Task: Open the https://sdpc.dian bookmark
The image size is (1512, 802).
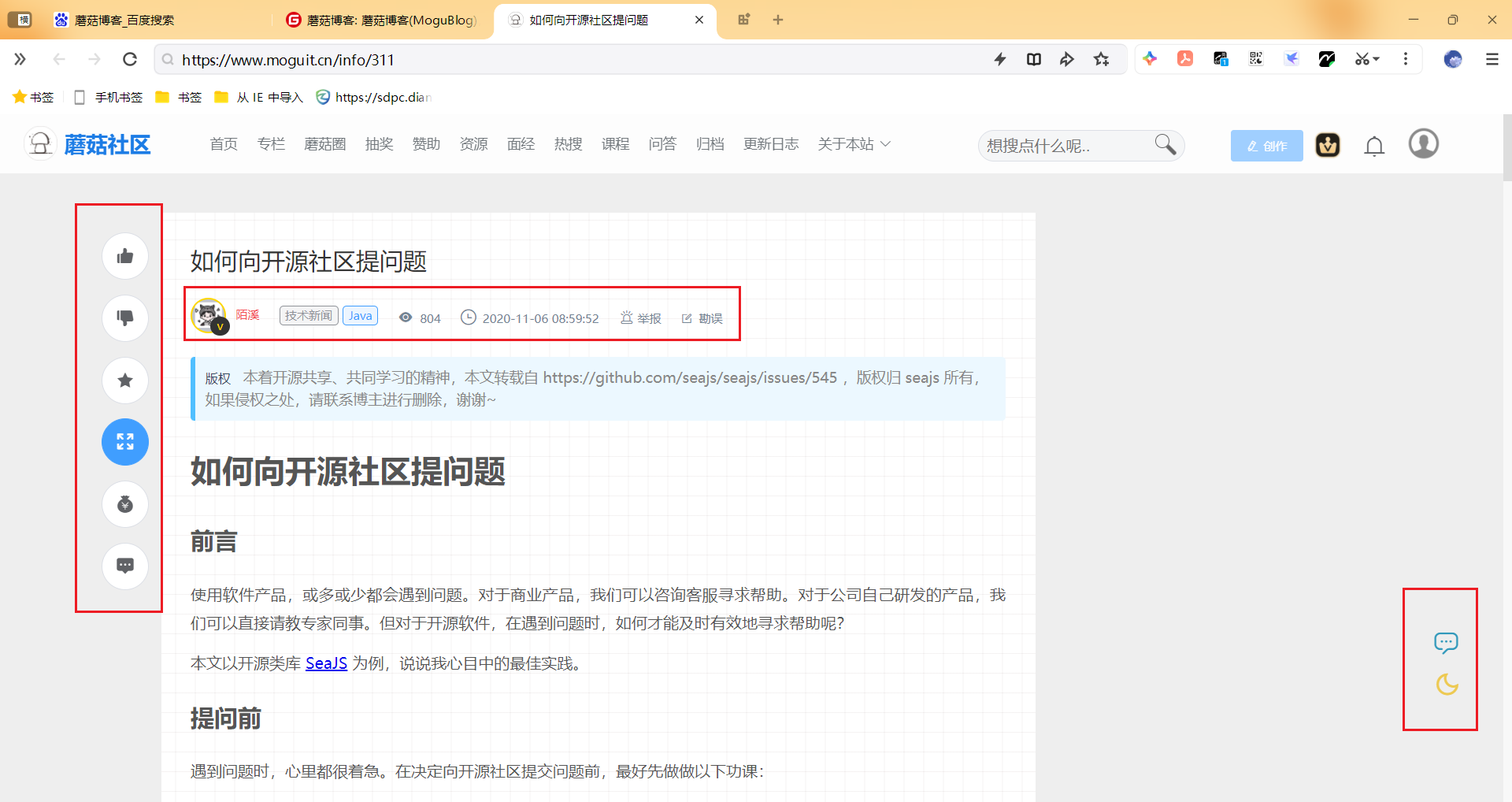Action: (x=373, y=97)
